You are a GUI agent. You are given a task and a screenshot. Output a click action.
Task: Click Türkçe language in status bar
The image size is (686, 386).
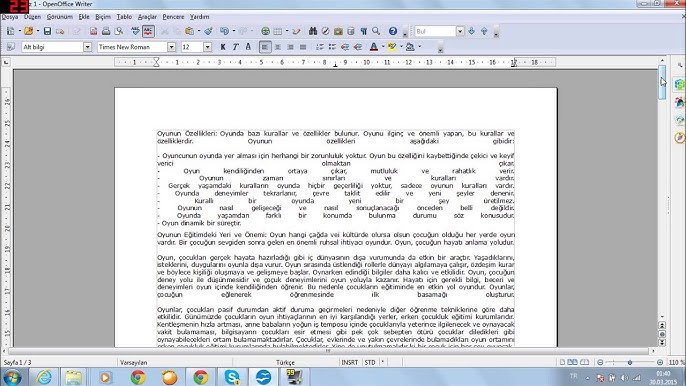pyautogui.click(x=285, y=362)
